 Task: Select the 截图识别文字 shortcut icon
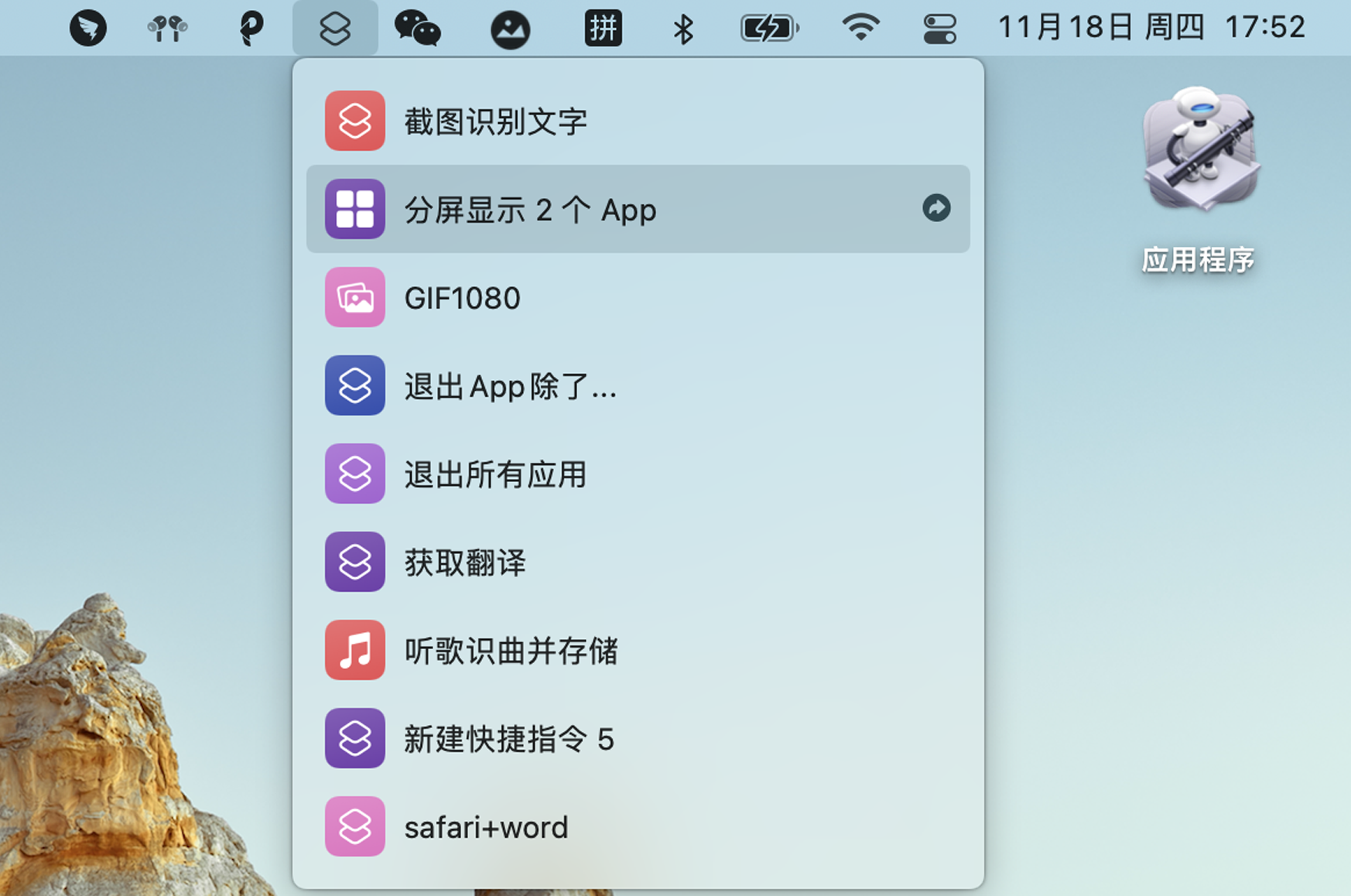[354, 121]
